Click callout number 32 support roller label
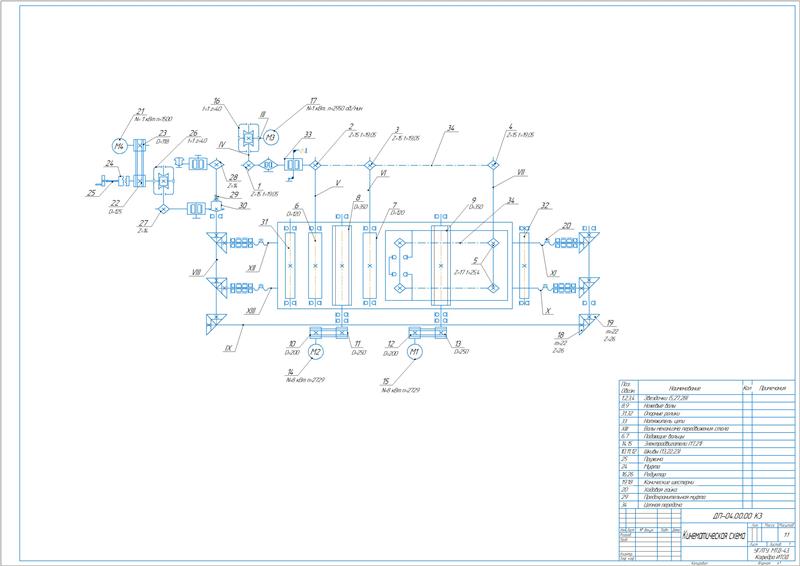800x566 pixels. click(545, 206)
